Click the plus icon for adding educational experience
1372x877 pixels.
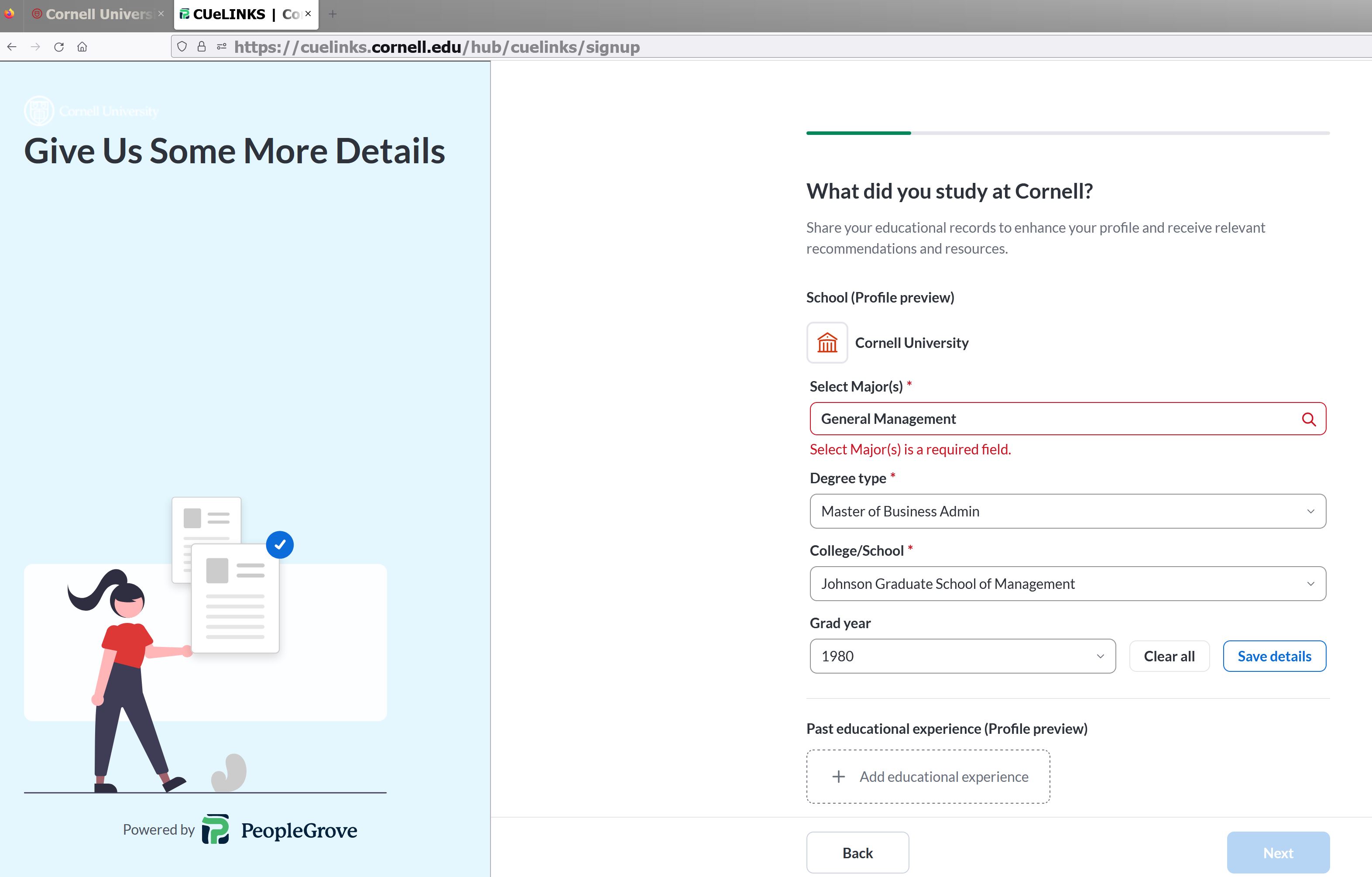click(838, 777)
